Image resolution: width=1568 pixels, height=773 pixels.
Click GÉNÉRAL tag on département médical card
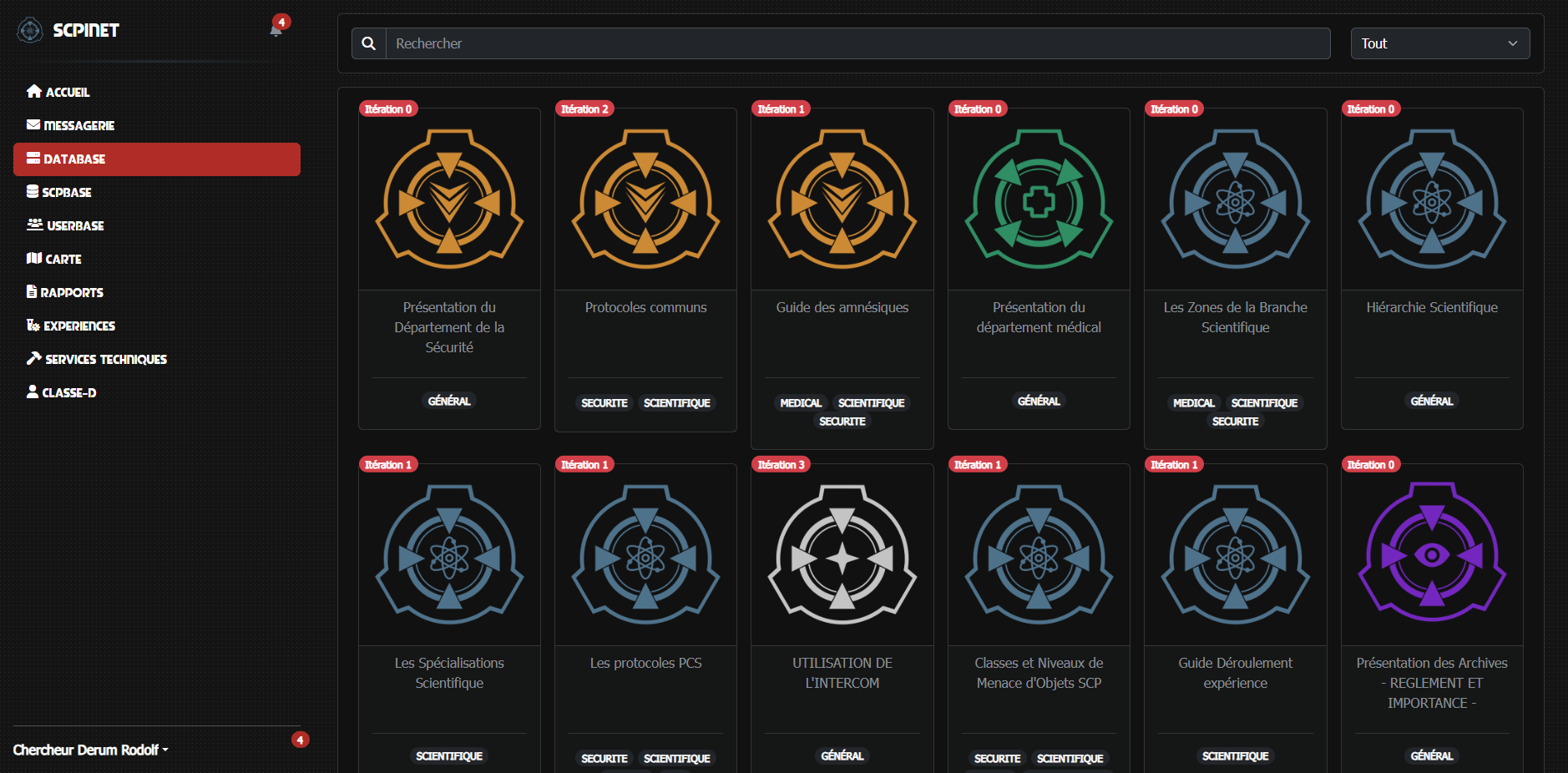pos(1039,402)
